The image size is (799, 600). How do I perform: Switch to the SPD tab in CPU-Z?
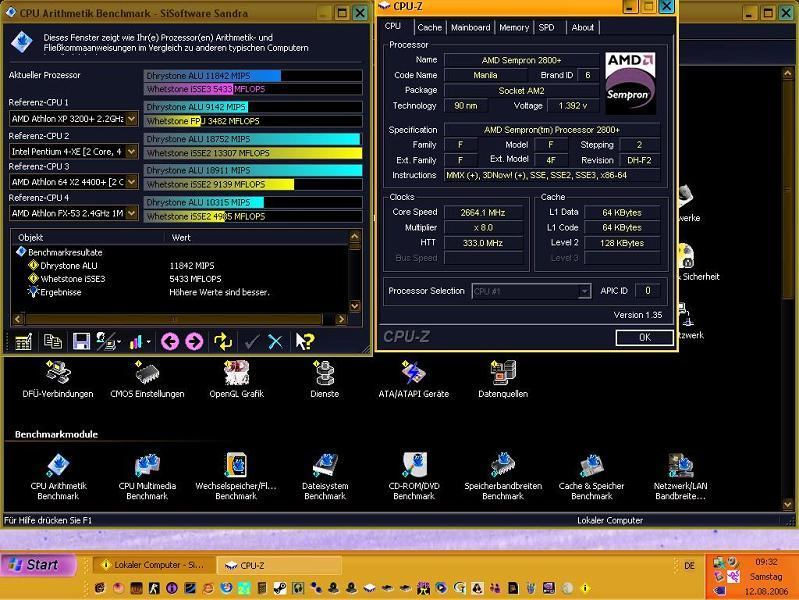click(546, 28)
